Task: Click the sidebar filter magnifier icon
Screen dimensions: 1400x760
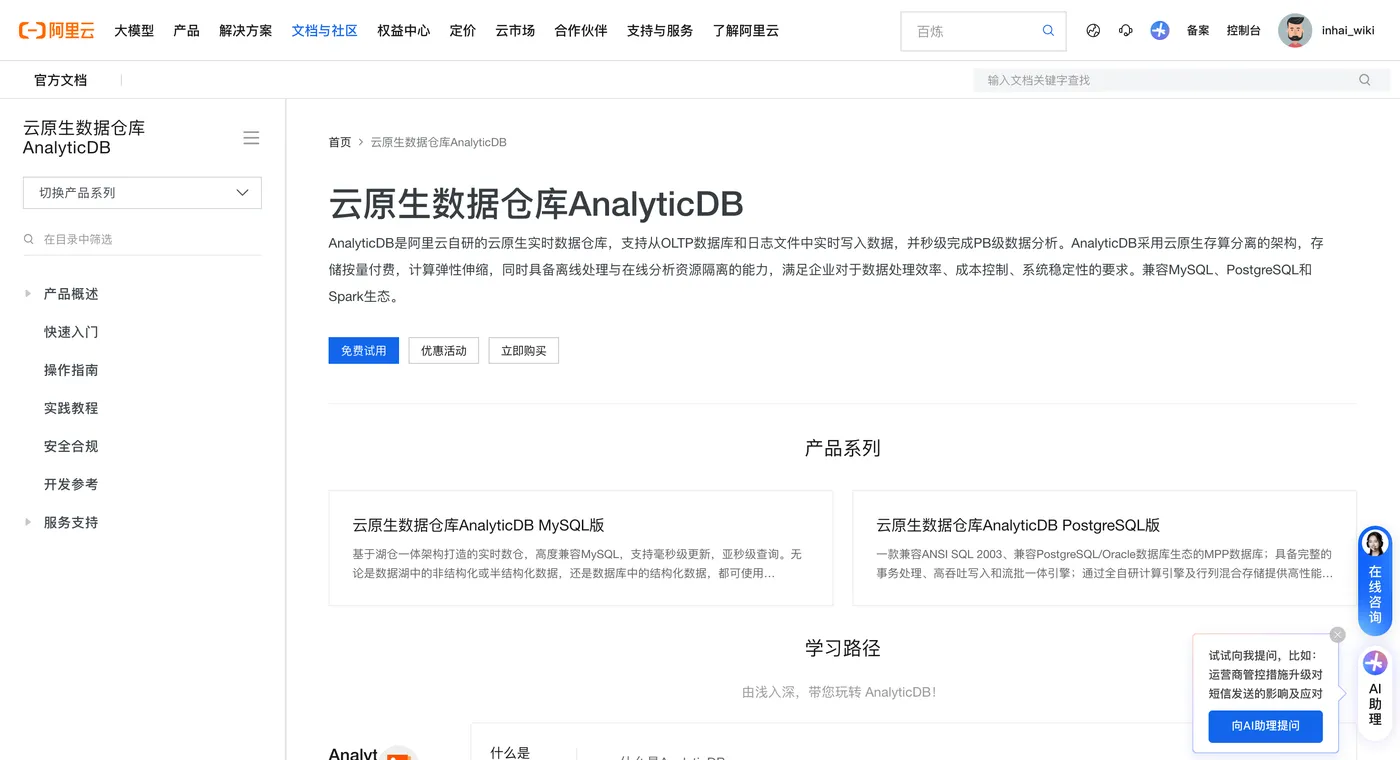Action: [29, 240]
